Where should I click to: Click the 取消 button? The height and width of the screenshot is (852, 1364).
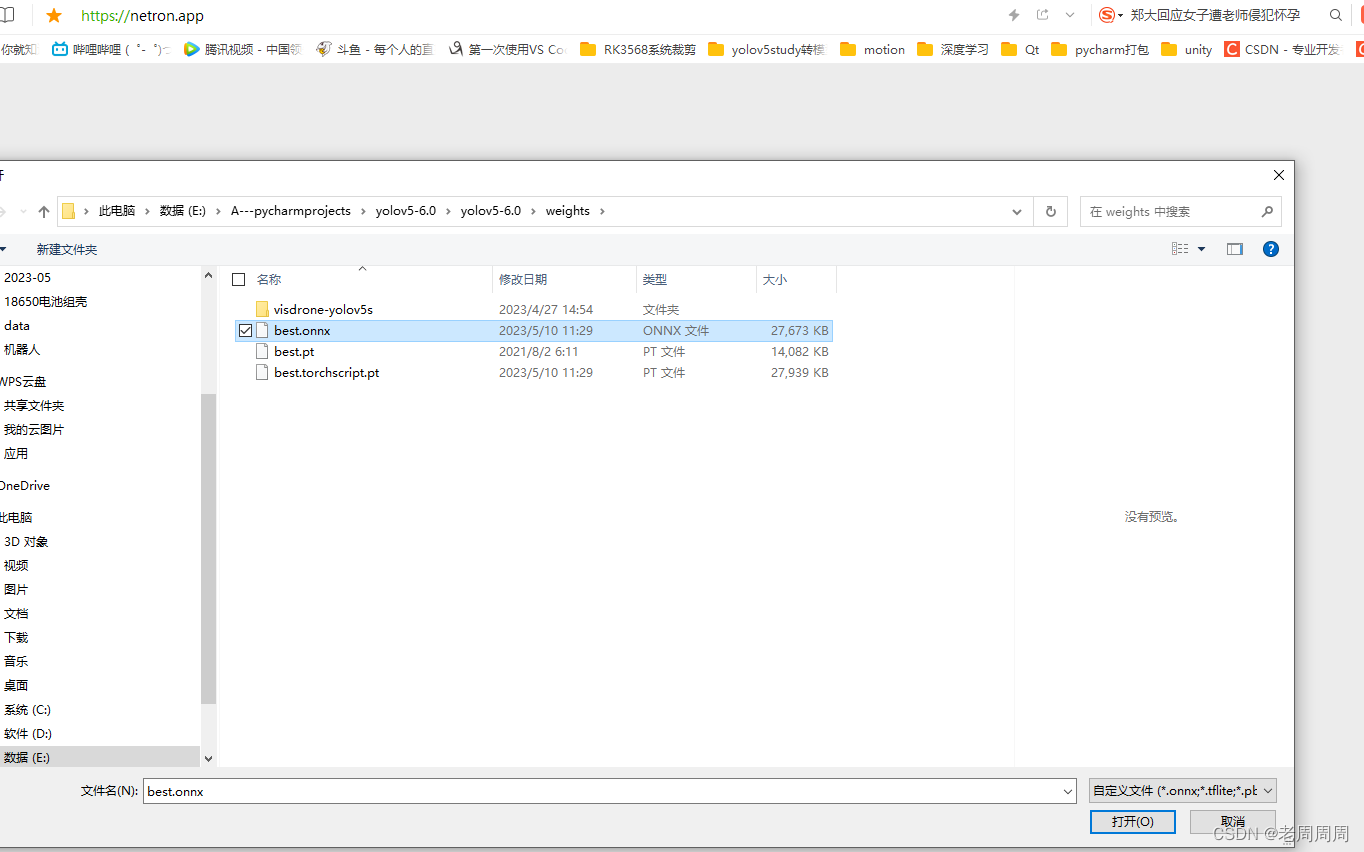point(1232,821)
